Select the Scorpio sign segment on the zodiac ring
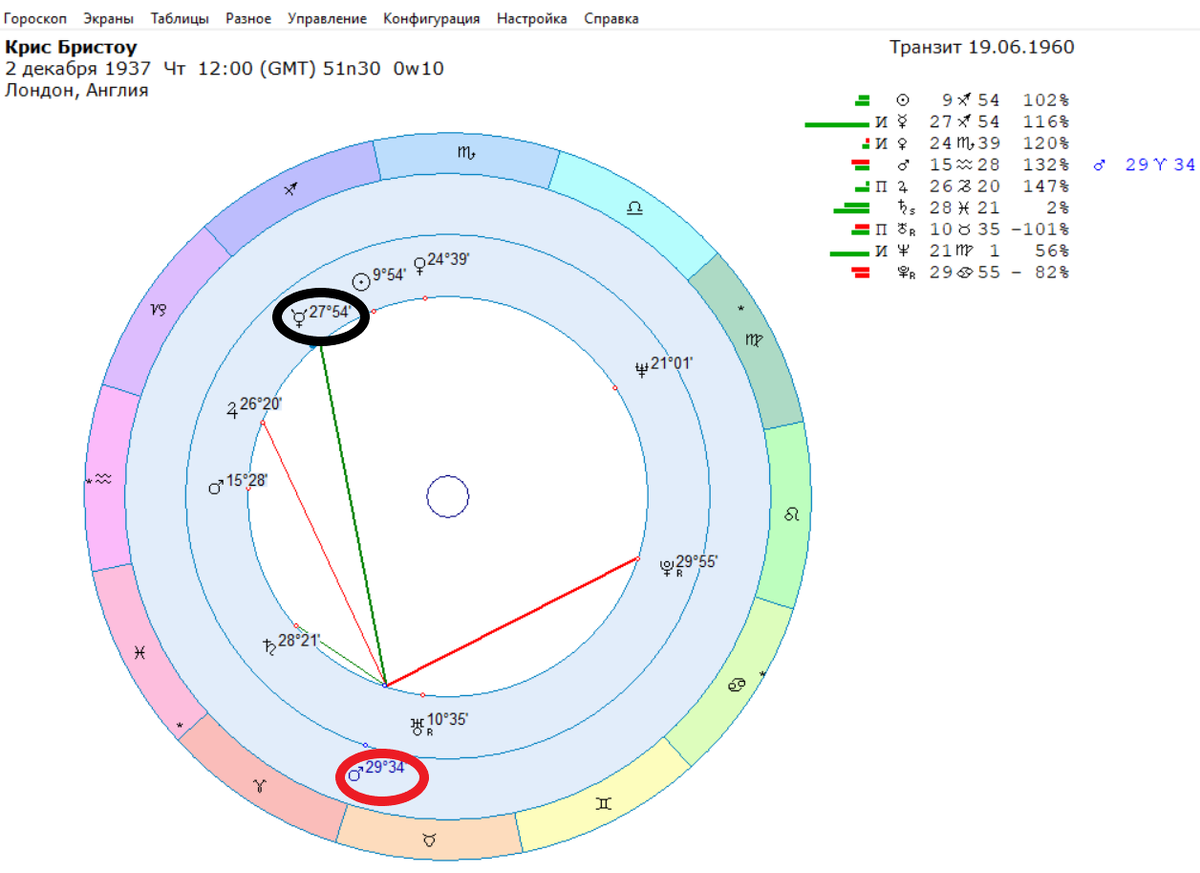 tap(466, 154)
